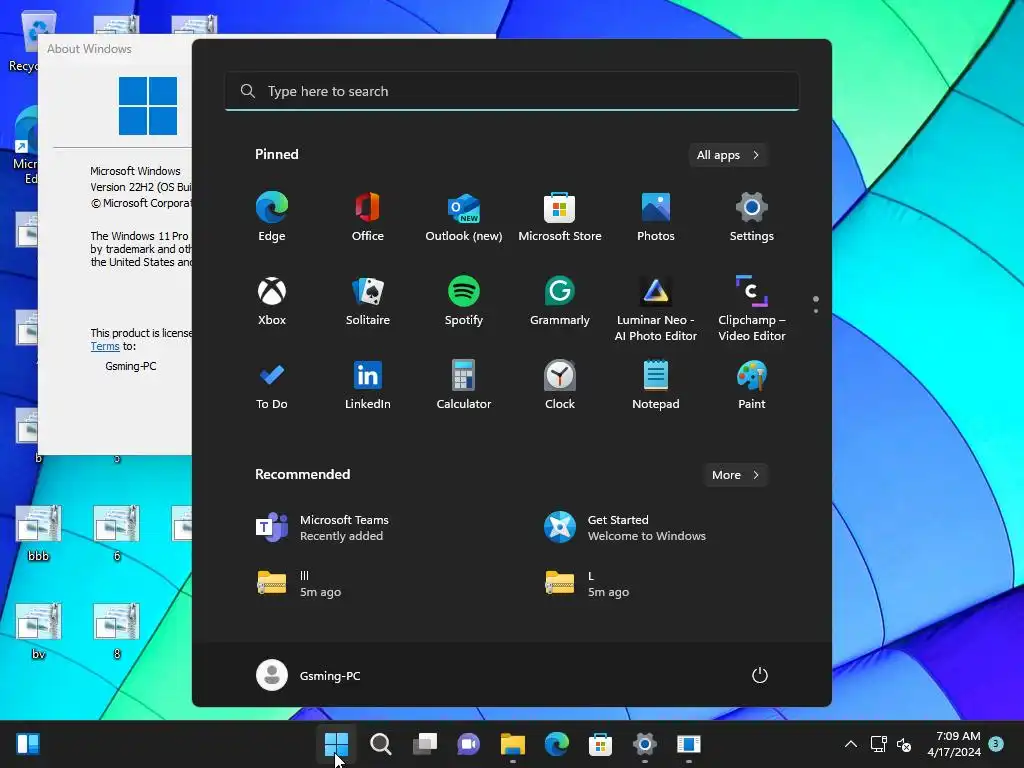Open Microsoft Store pinned app
The image size is (1024, 768).
click(560, 217)
